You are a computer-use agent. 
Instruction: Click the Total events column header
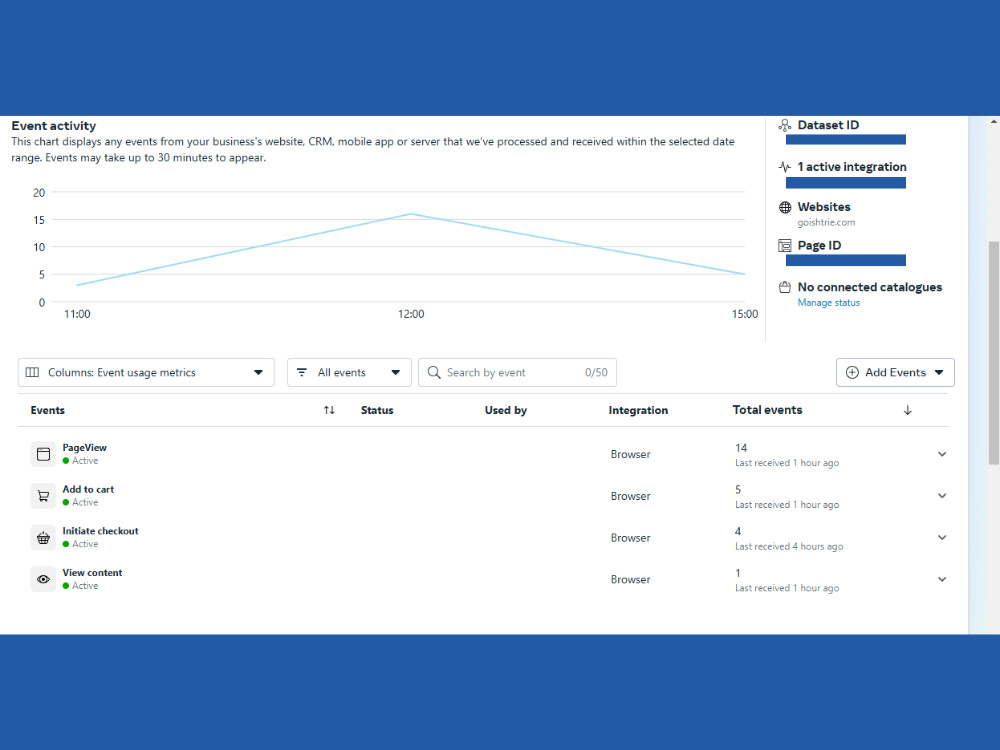click(767, 410)
